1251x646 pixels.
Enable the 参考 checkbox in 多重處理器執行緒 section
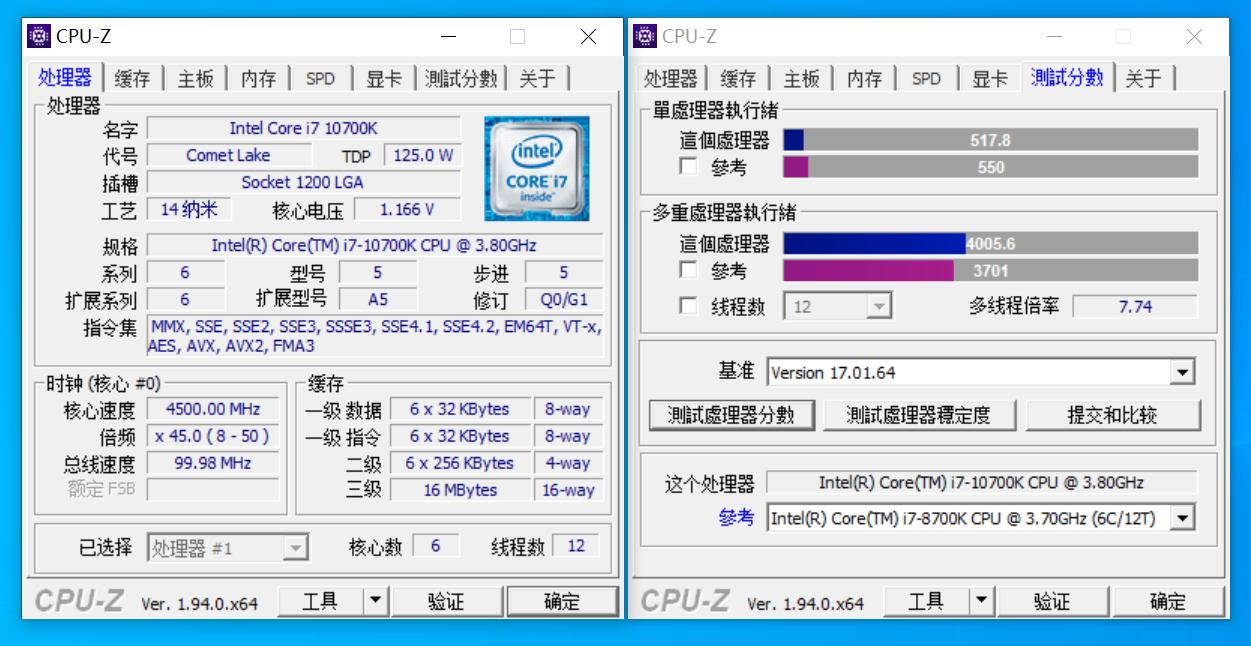687,270
